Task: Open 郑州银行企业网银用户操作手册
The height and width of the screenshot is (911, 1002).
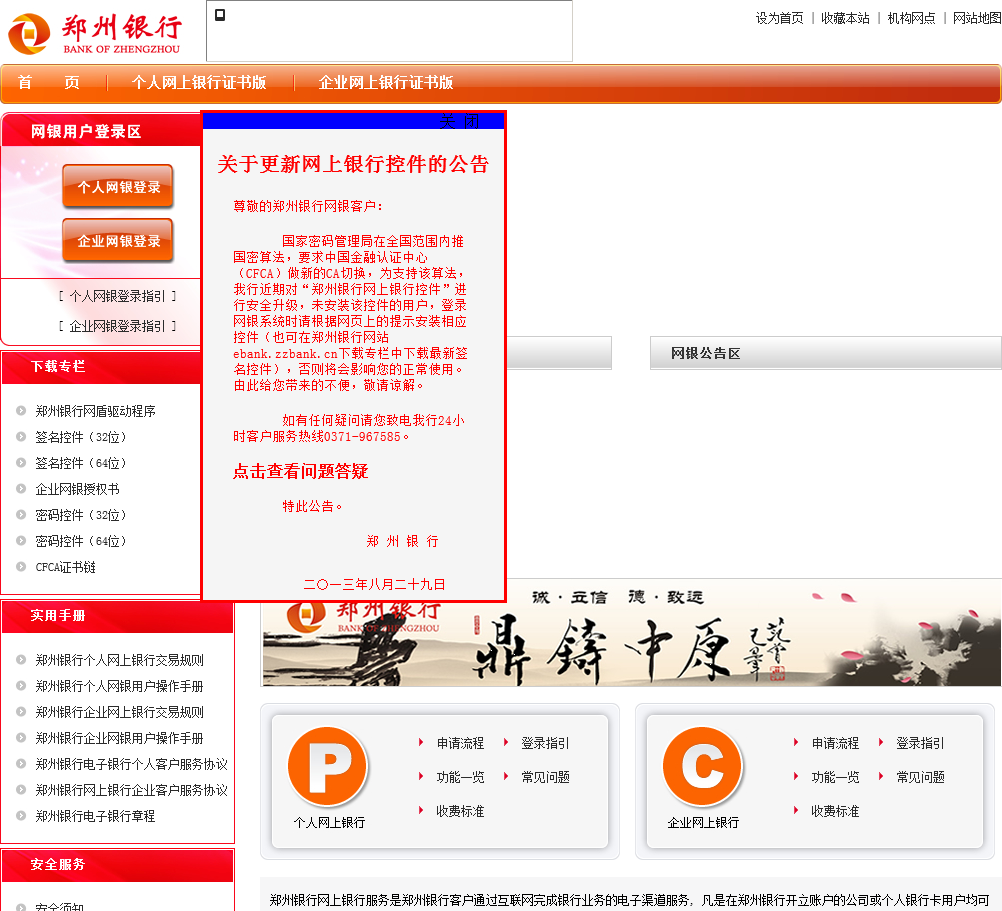Action: (119, 738)
